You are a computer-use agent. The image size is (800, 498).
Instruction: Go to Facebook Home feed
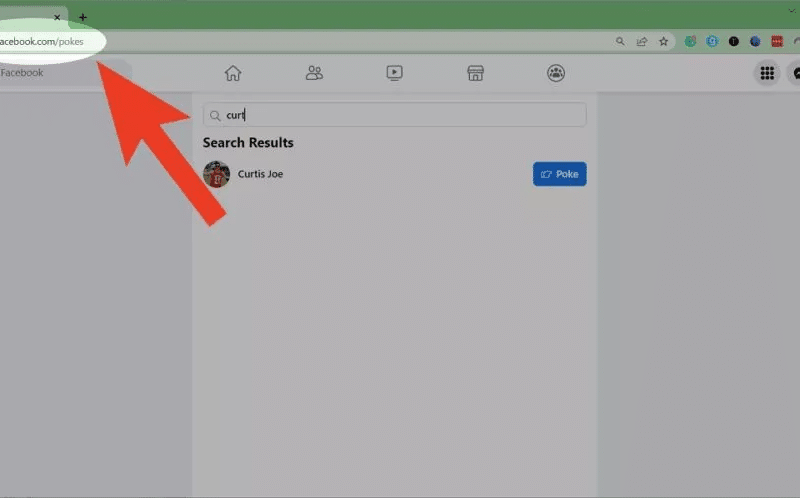click(233, 73)
